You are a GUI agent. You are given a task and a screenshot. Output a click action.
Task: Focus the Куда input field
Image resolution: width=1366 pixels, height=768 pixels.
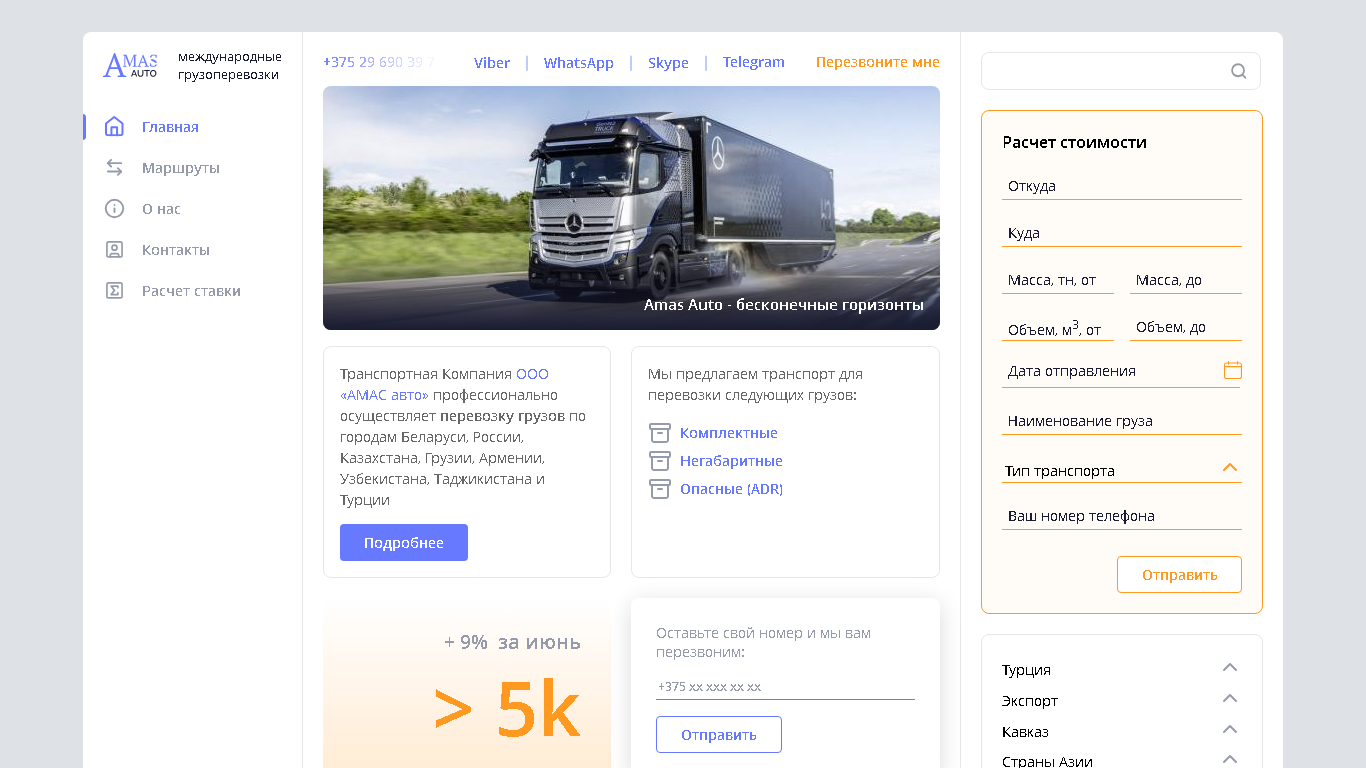(x=1122, y=233)
